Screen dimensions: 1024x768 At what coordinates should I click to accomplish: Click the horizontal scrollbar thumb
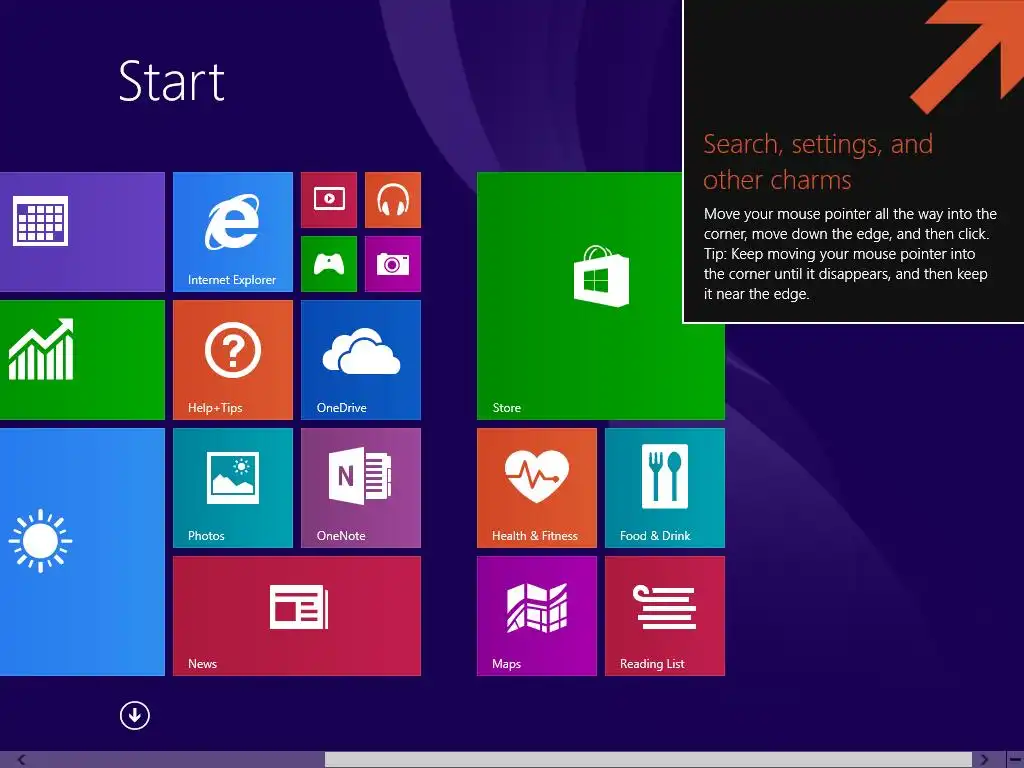pos(648,760)
